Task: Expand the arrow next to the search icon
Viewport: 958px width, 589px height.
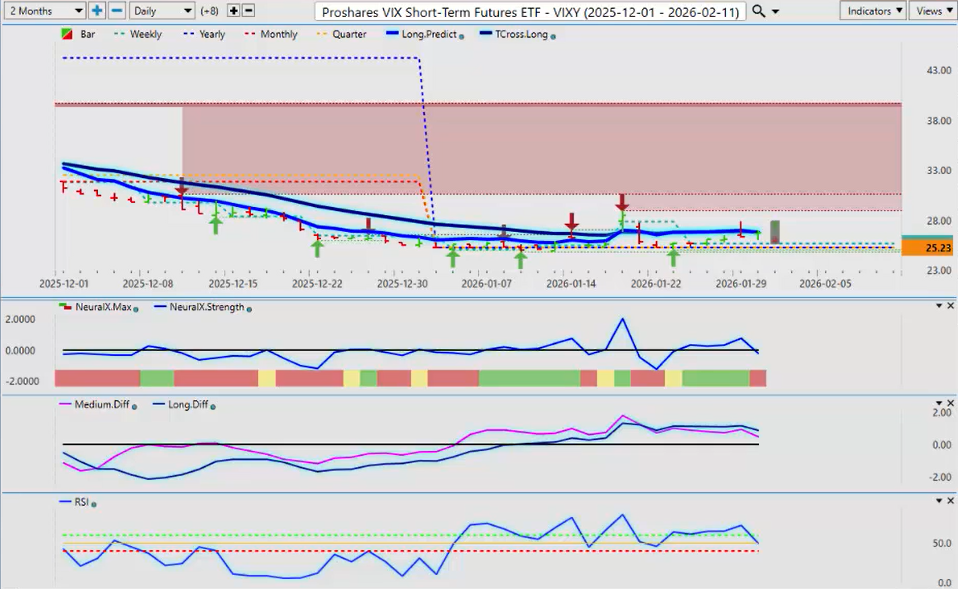Action: (776, 11)
